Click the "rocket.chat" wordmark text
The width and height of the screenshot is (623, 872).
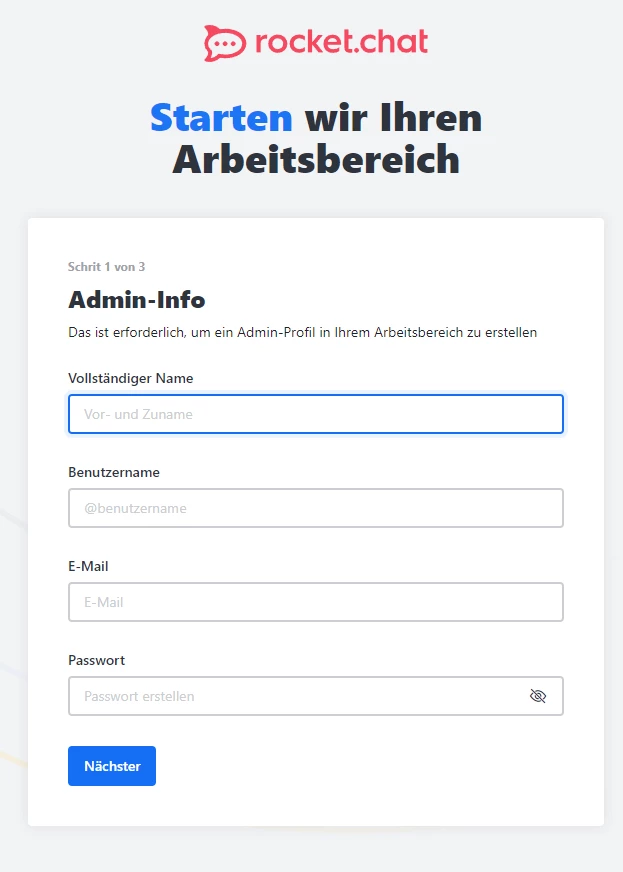pos(341,42)
